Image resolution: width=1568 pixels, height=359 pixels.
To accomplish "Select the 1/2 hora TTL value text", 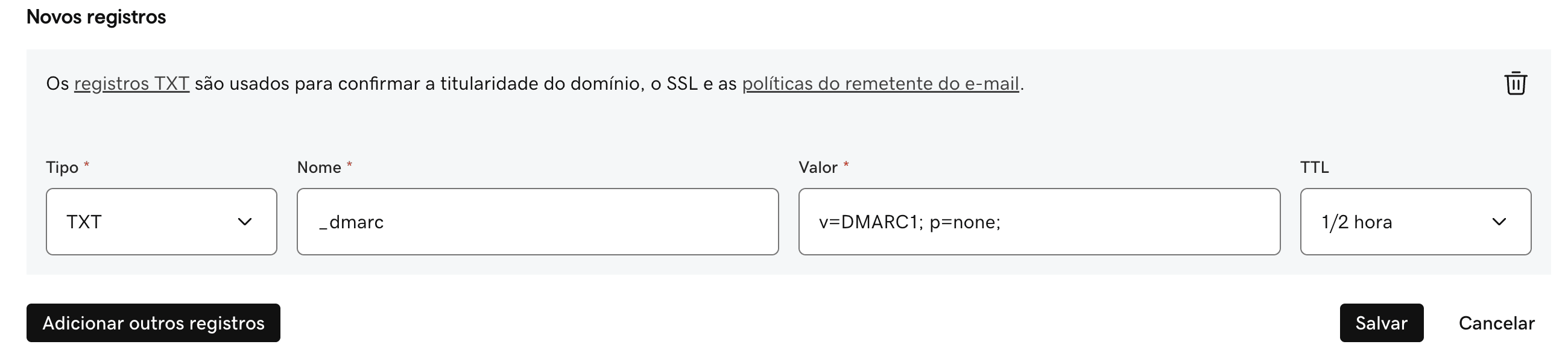I will point(1356,222).
